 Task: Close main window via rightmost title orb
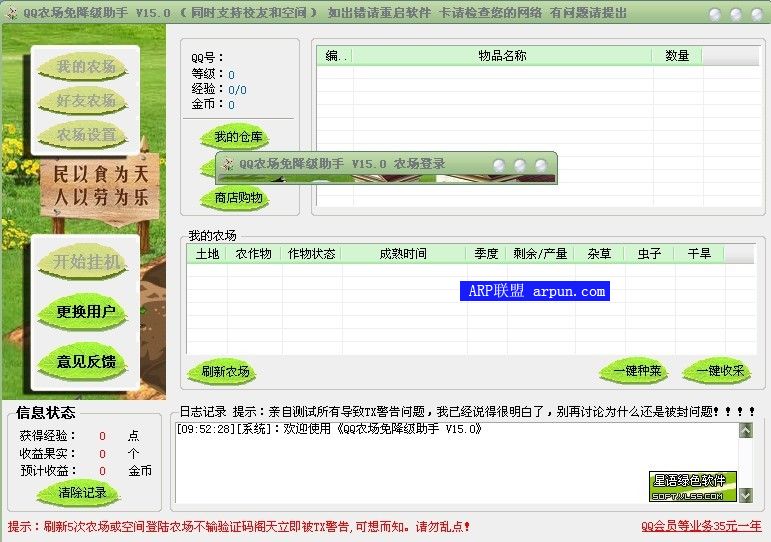pyautogui.click(x=757, y=15)
